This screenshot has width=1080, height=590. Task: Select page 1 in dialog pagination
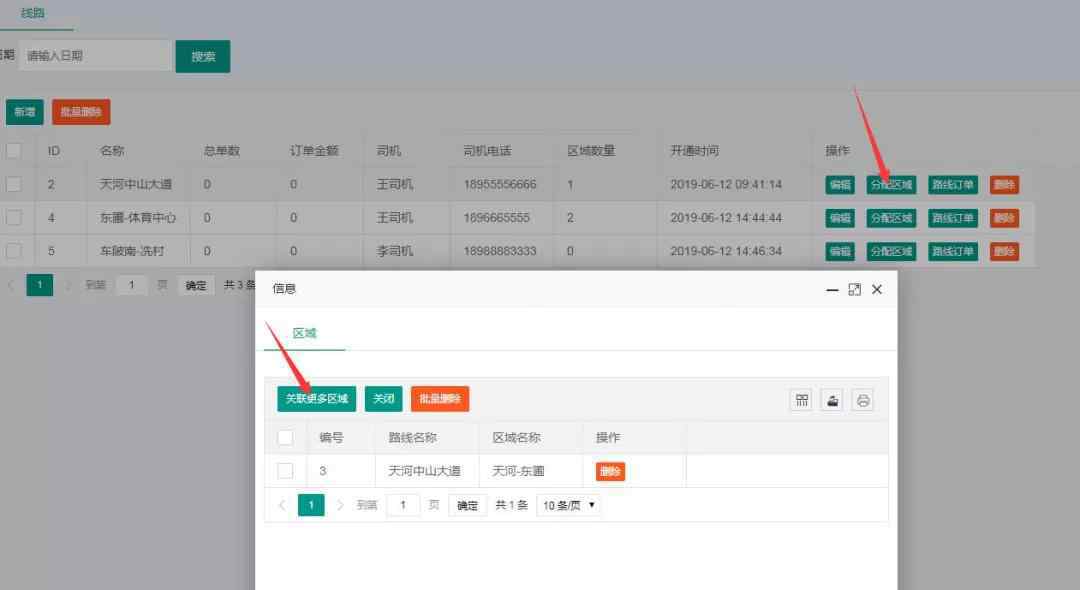(x=311, y=505)
